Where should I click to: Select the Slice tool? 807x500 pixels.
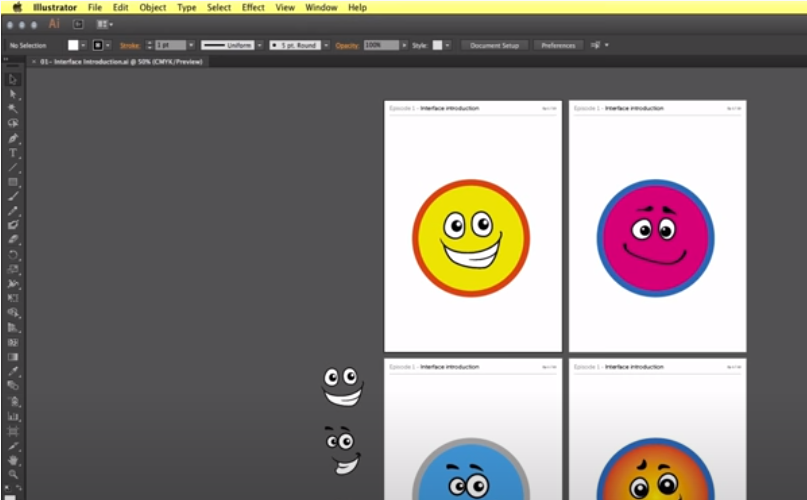pyautogui.click(x=13, y=446)
